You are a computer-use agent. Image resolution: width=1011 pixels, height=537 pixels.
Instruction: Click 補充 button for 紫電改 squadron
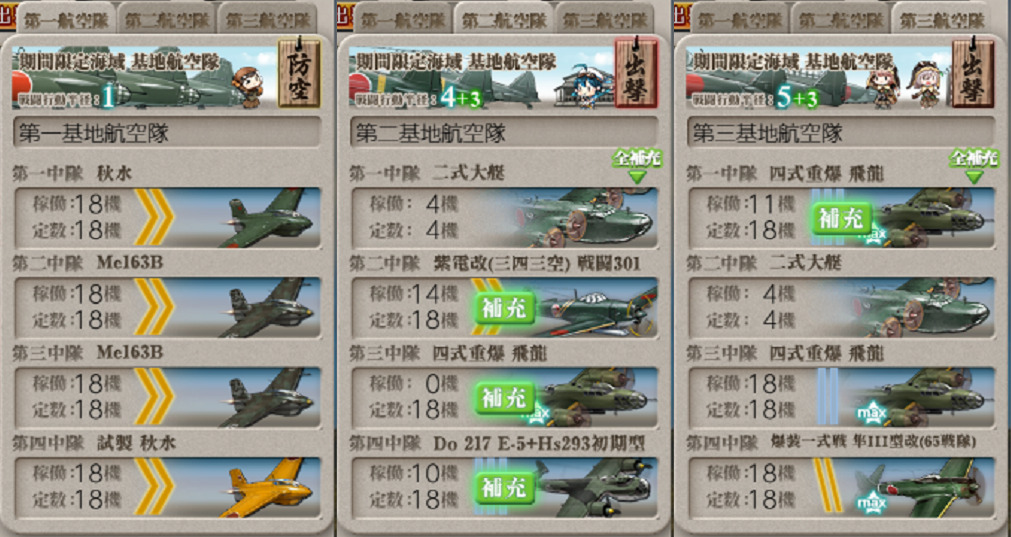click(x=506, y=308)
